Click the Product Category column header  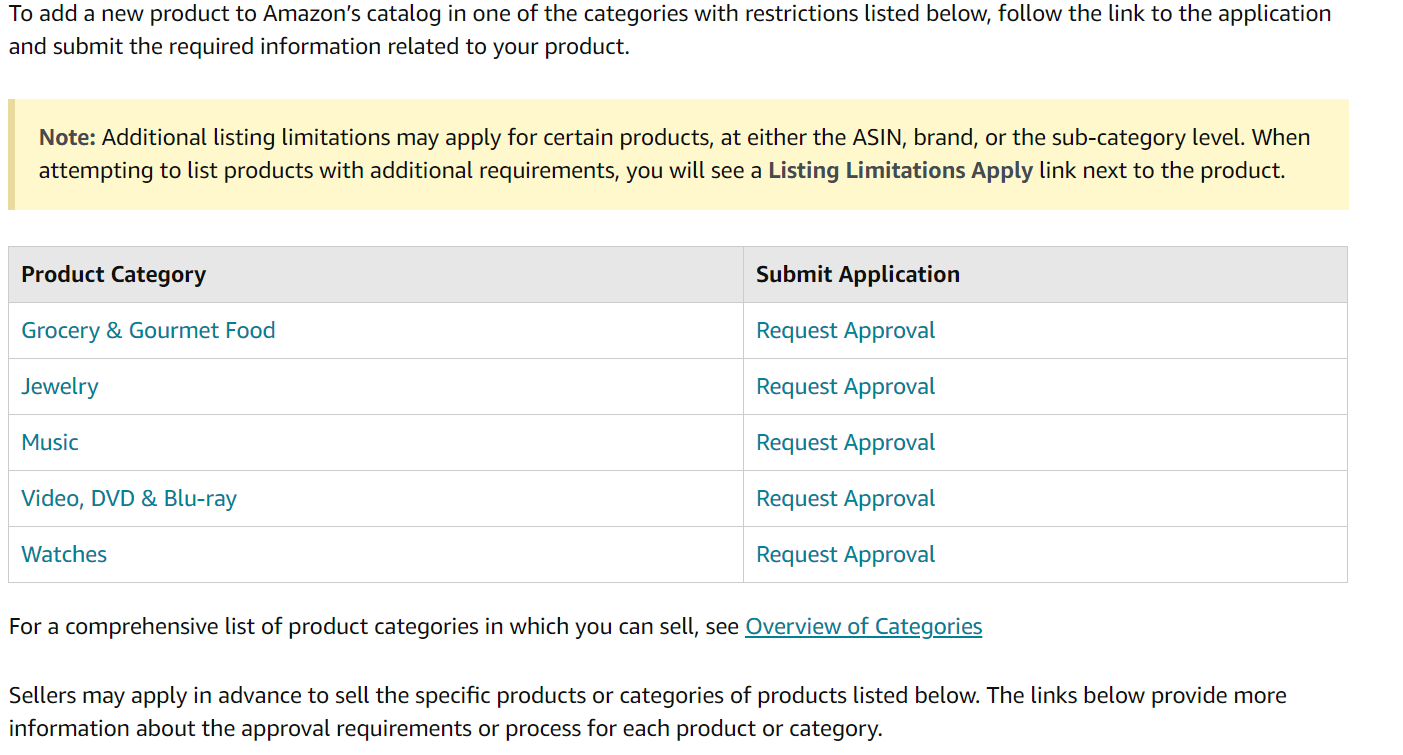pos(114,275)
